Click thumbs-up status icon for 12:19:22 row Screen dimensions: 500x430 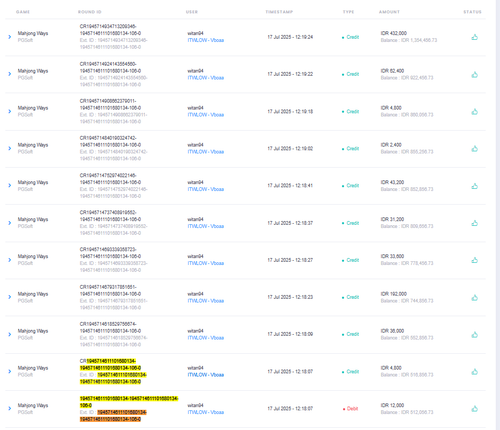tap(475, 75)
